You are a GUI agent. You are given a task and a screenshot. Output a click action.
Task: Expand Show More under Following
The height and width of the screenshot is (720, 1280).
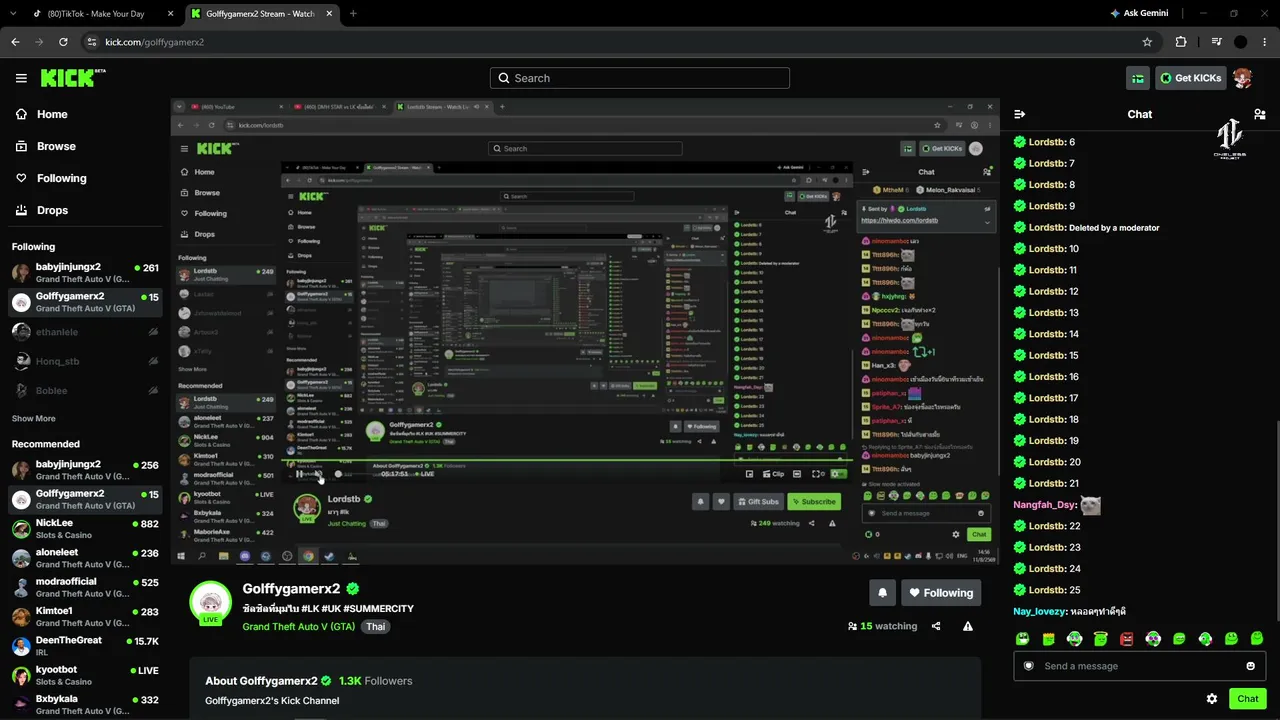click(34, 419)
